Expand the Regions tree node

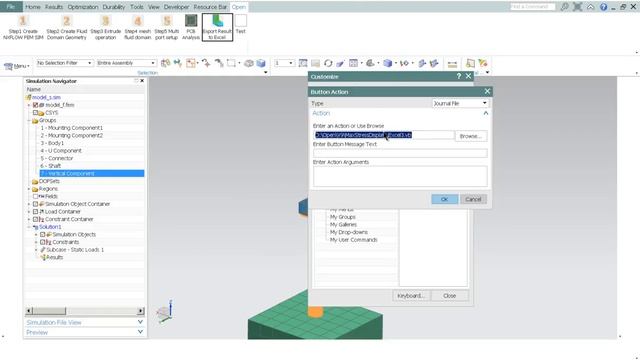tap(29, 189)
